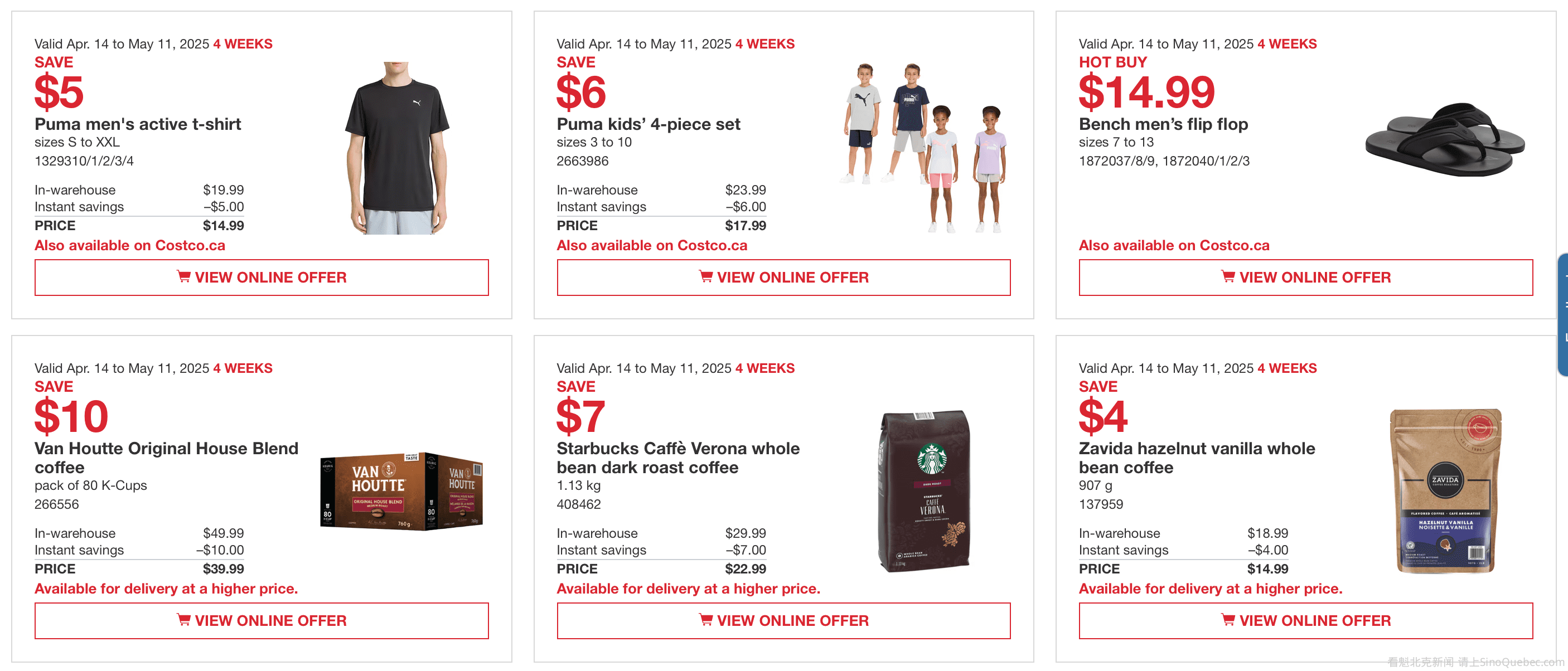Click the Bench black flip flop image
Viewport: 1568px width, 671px height.
pos(1444,140)
